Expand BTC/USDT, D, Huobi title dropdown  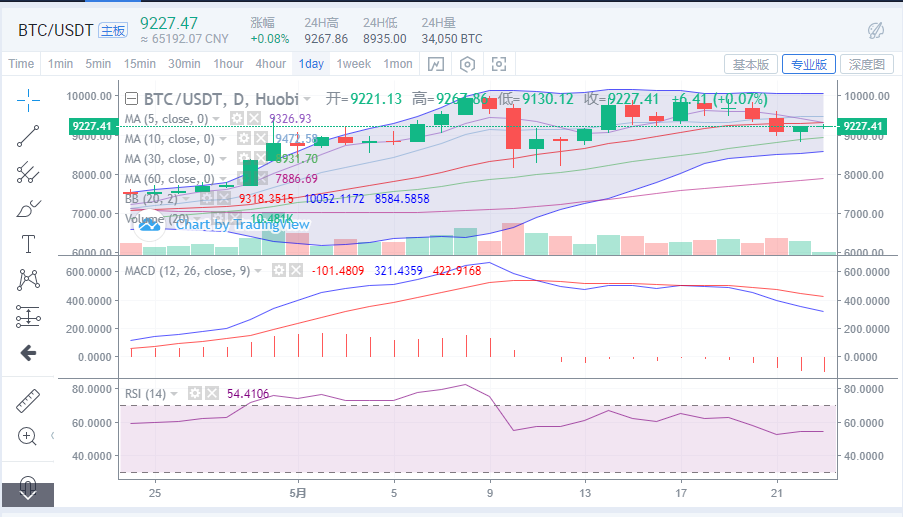click(x=308, y=100)
